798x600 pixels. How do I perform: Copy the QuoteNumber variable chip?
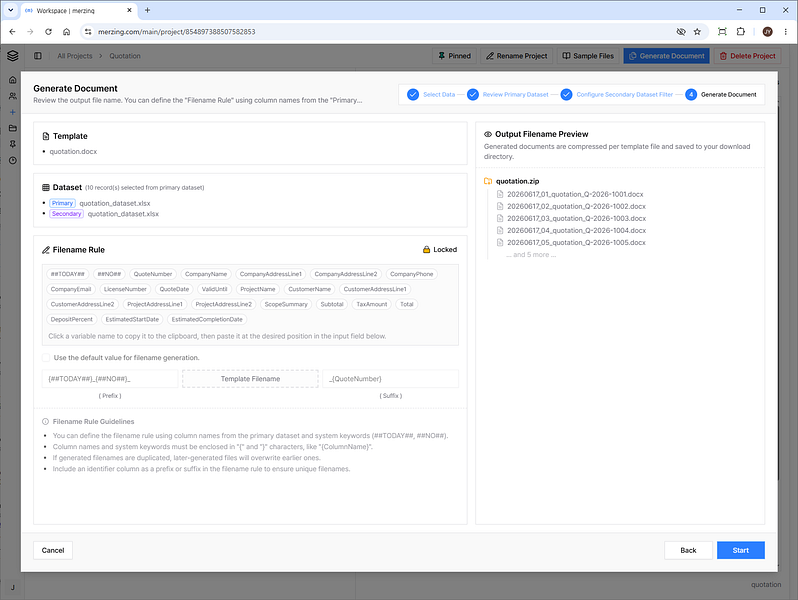point(153,274)
